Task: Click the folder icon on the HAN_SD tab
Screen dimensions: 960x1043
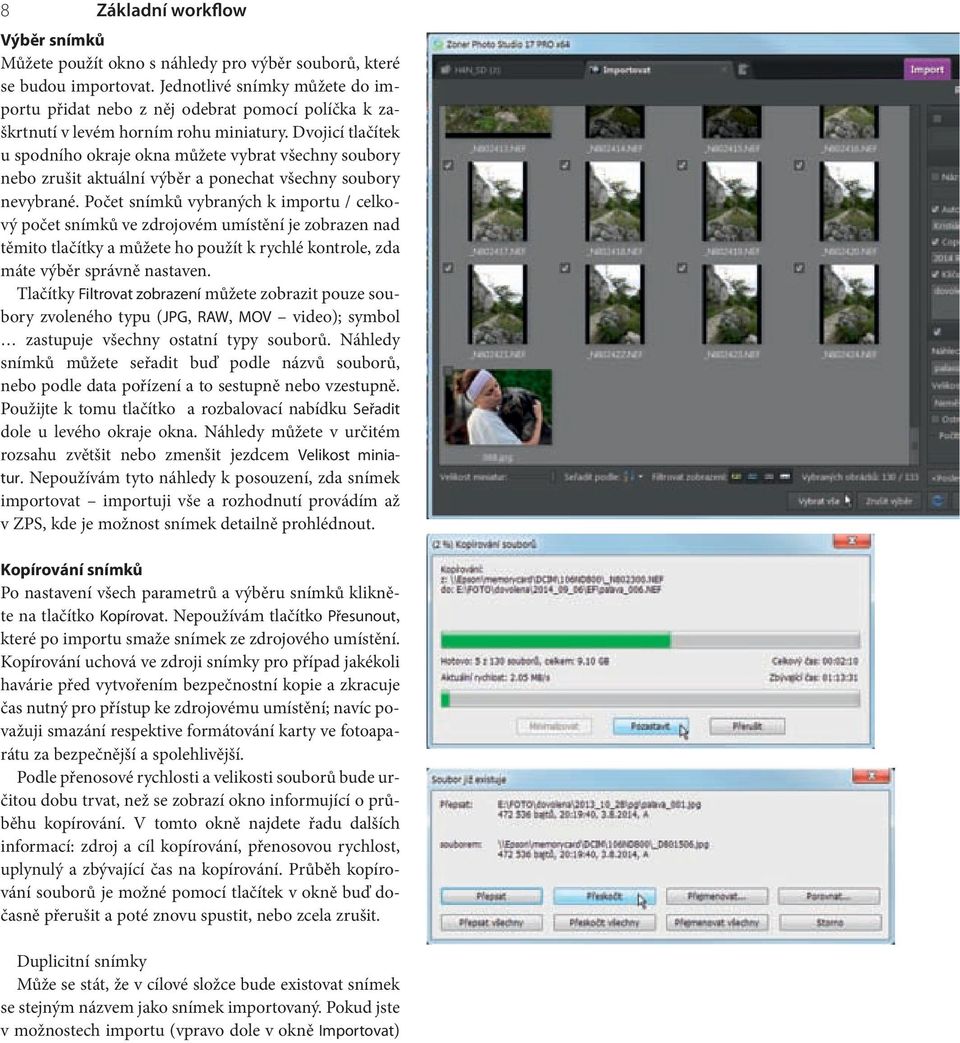Action: click(445, 70)
